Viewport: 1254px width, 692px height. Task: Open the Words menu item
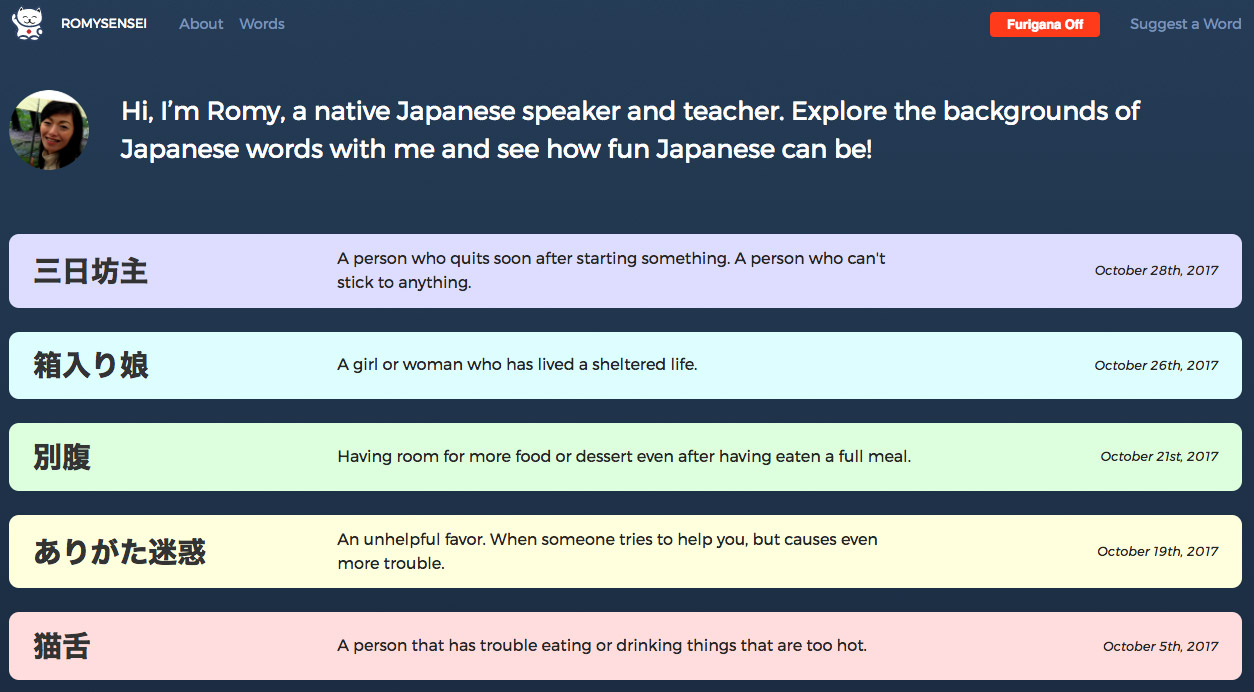[262, 24]
